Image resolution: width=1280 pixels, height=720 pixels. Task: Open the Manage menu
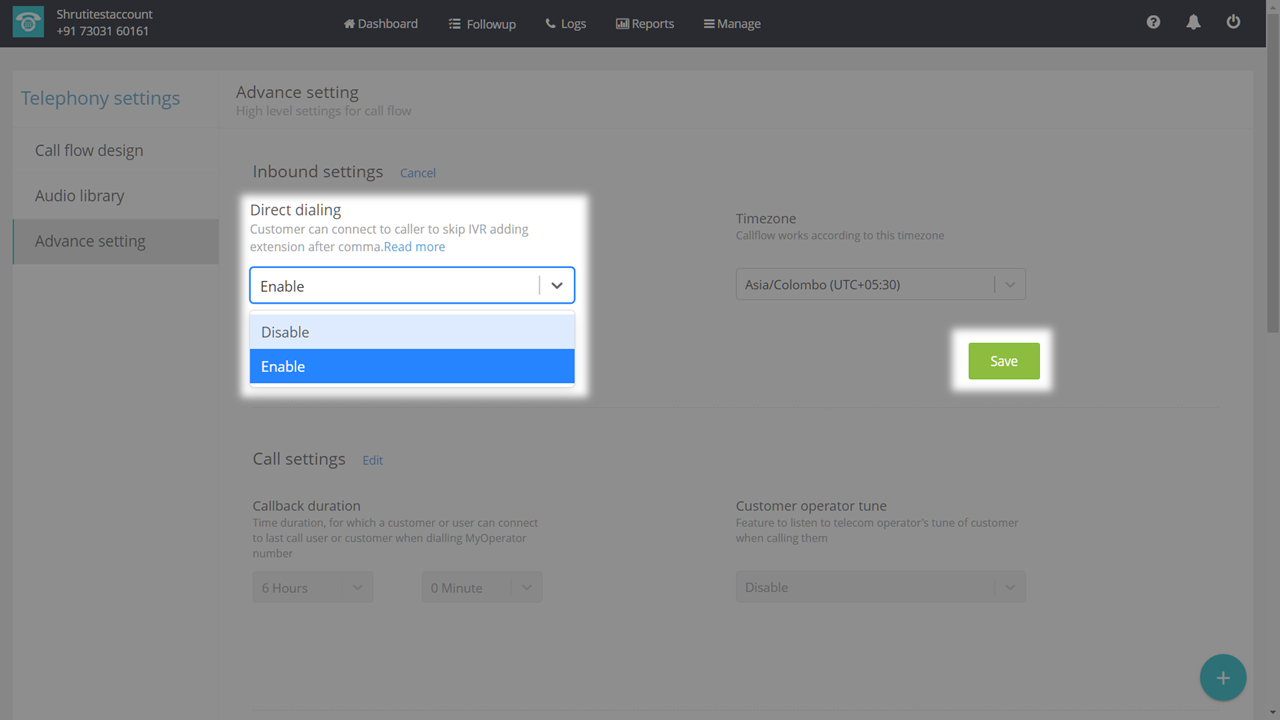pyautogui.click(x=732, y=23)
